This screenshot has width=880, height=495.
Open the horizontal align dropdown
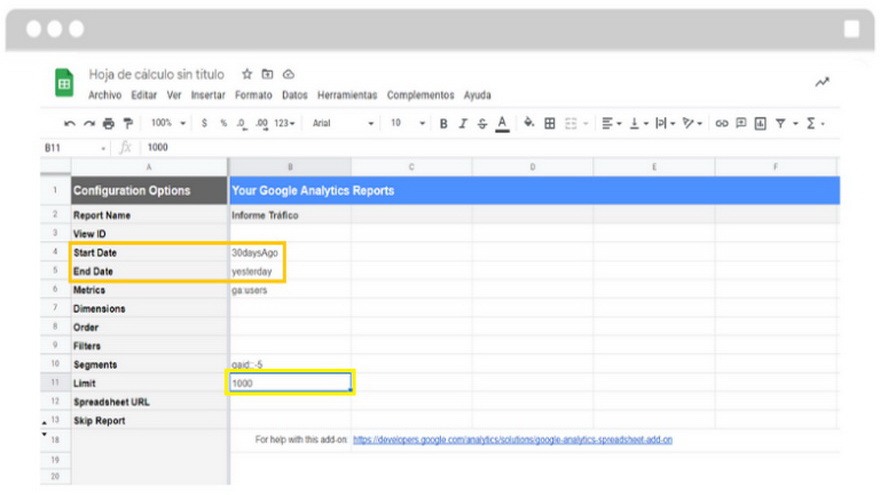tap(612, 123)
